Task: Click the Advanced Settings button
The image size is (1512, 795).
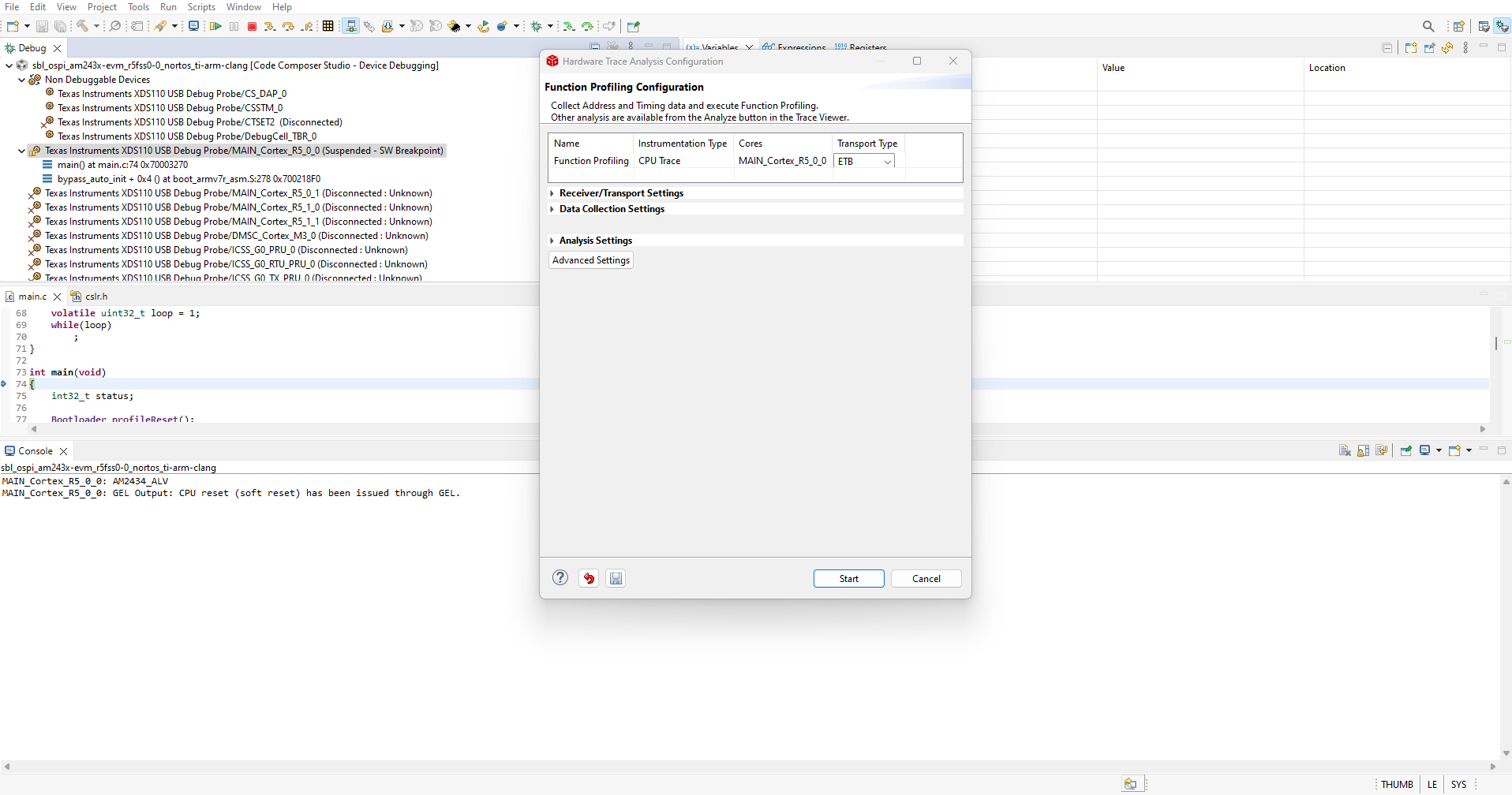Action: [x=591, y=260]
